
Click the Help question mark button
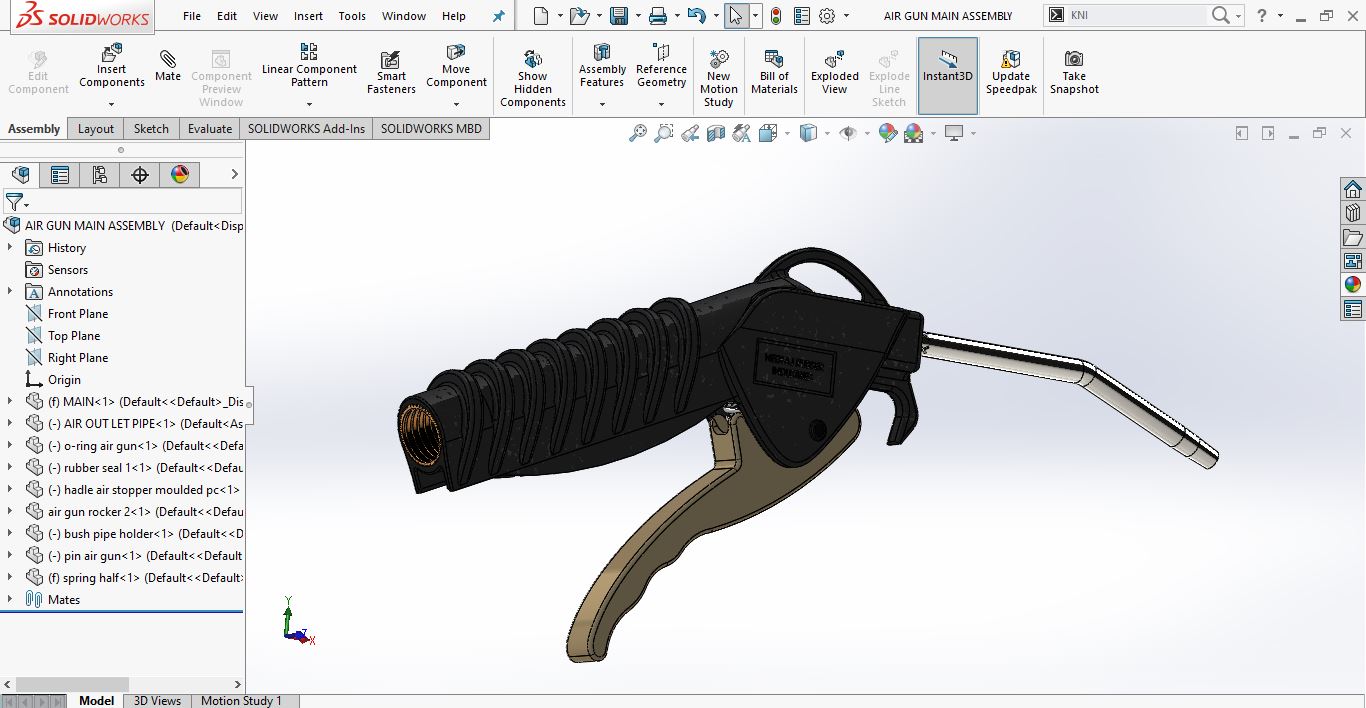point(1262,15)
